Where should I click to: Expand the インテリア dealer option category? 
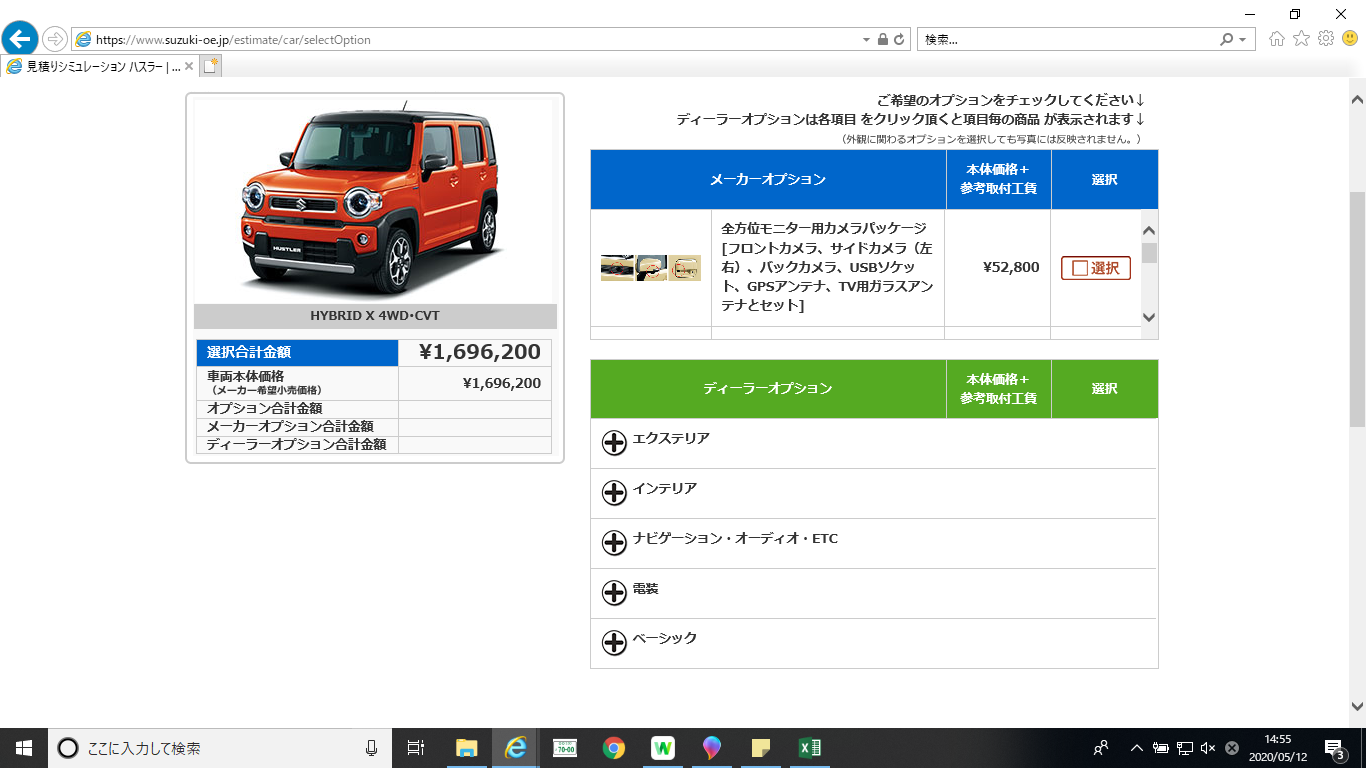coord(614,493)
